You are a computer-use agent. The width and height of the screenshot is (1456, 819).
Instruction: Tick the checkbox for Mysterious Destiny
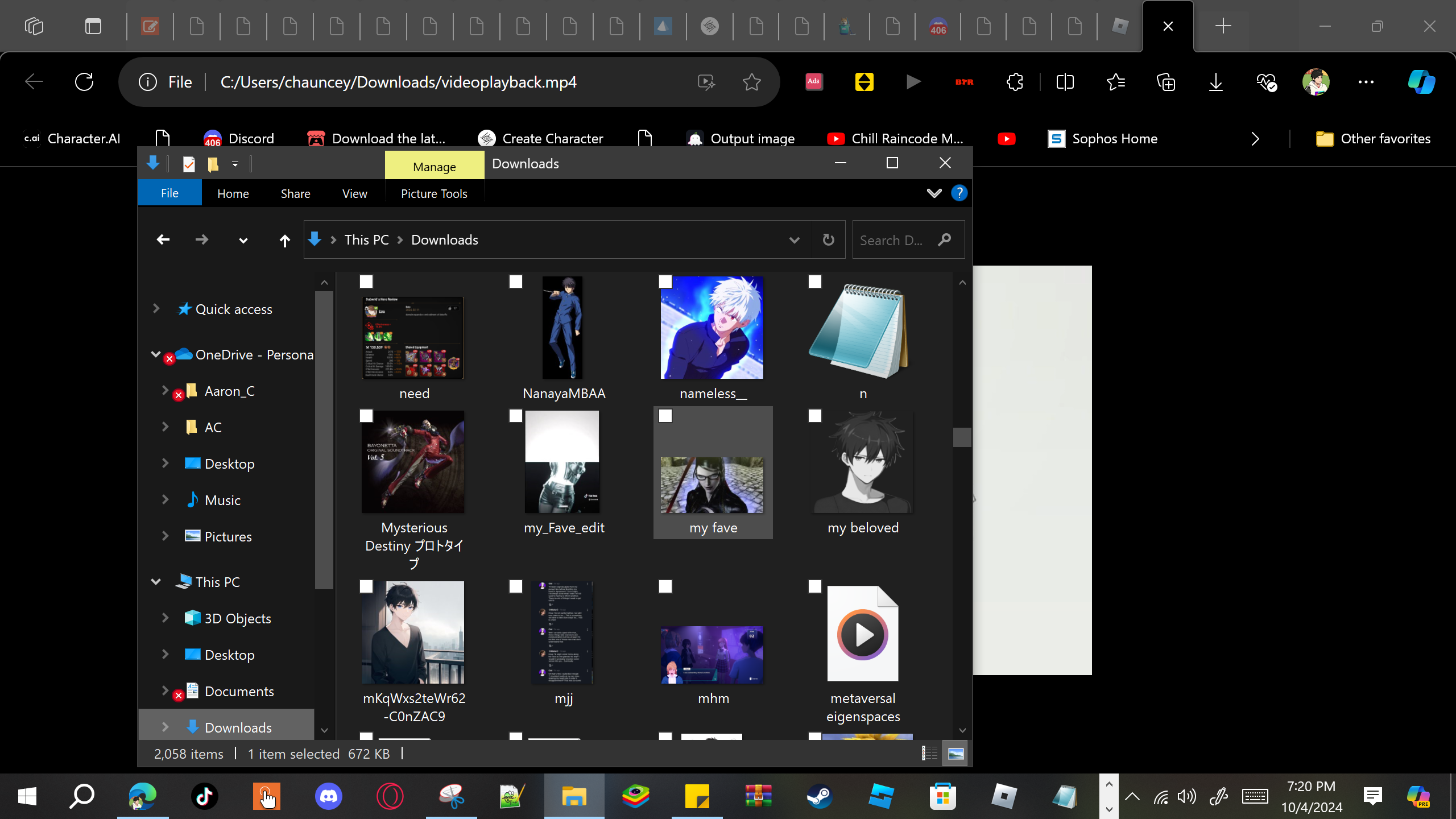[366, 416]
